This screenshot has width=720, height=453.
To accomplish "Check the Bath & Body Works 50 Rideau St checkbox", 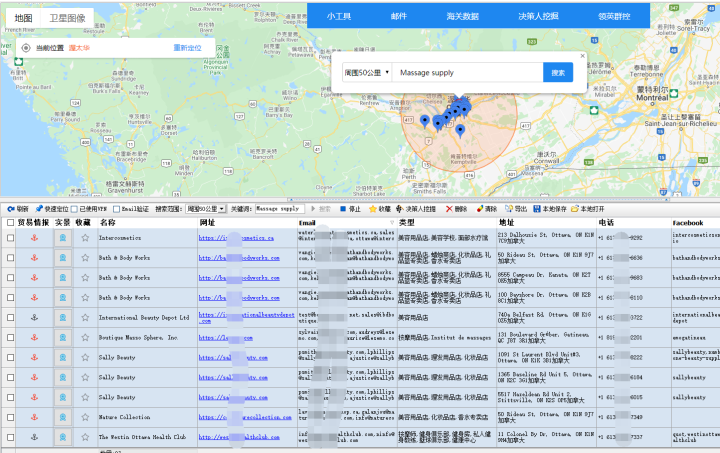I will click(x=11, y=257).
